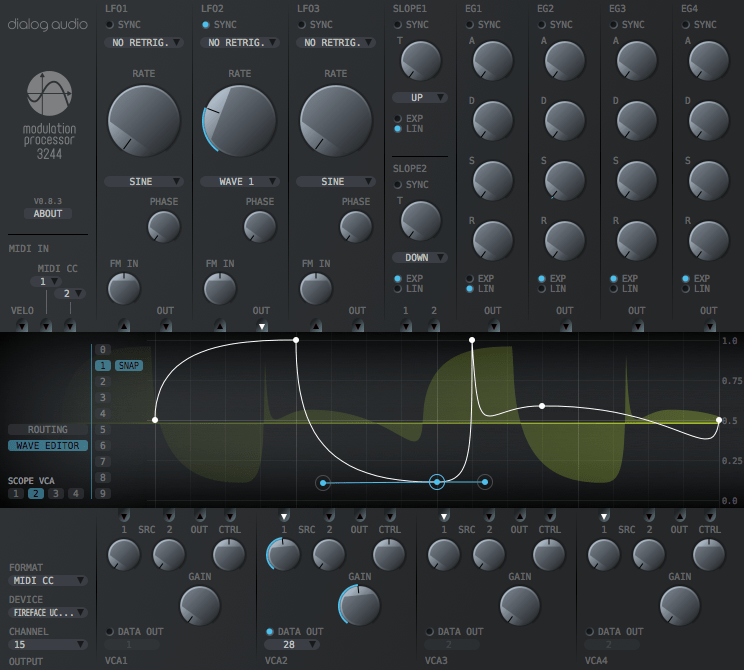Click VCA1 input 1 jack
The height and width of the screenshot is (670, 744).
point(124,515)
